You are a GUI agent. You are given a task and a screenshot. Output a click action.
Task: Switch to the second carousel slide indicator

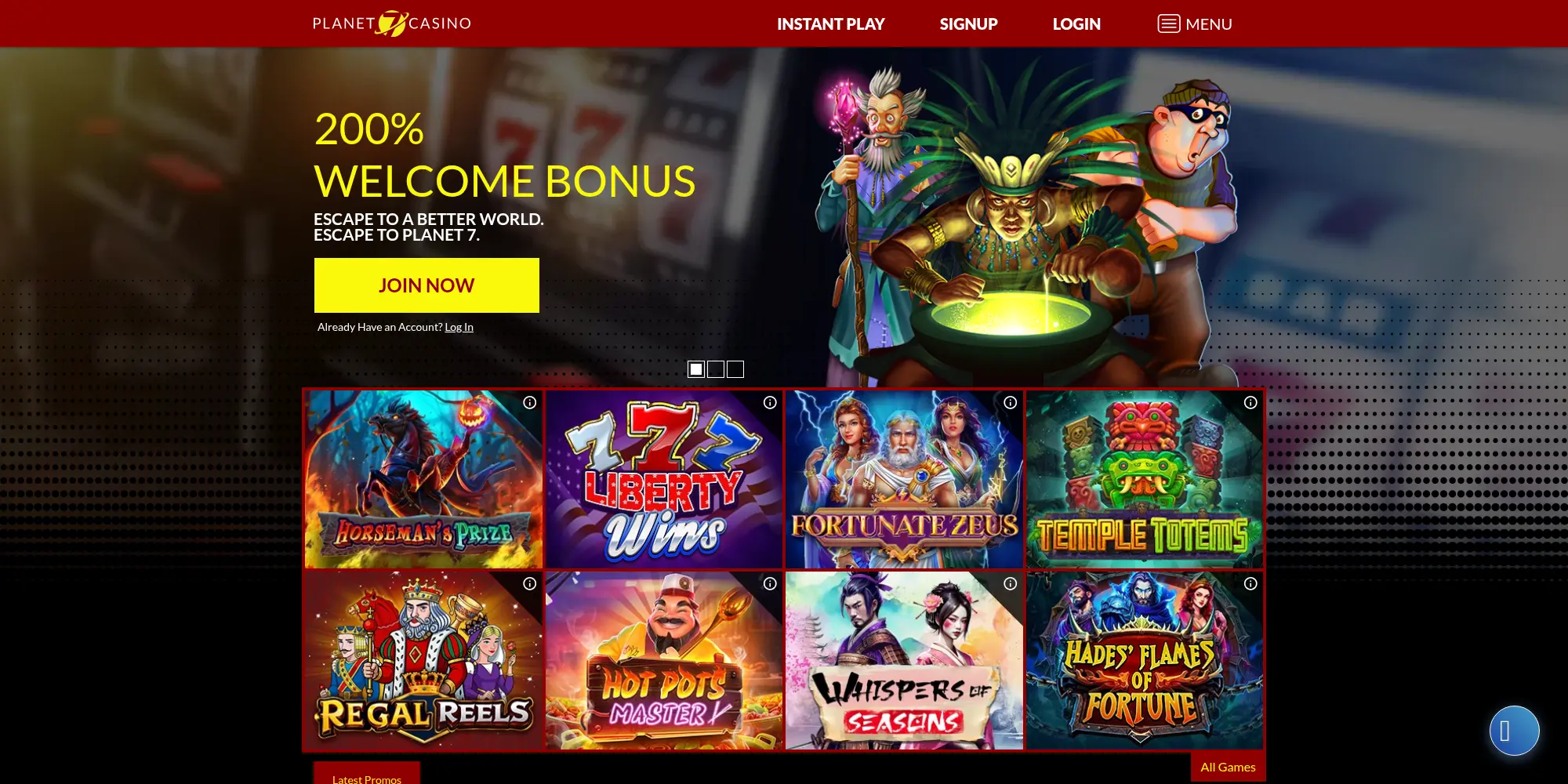tap(716, 369)
